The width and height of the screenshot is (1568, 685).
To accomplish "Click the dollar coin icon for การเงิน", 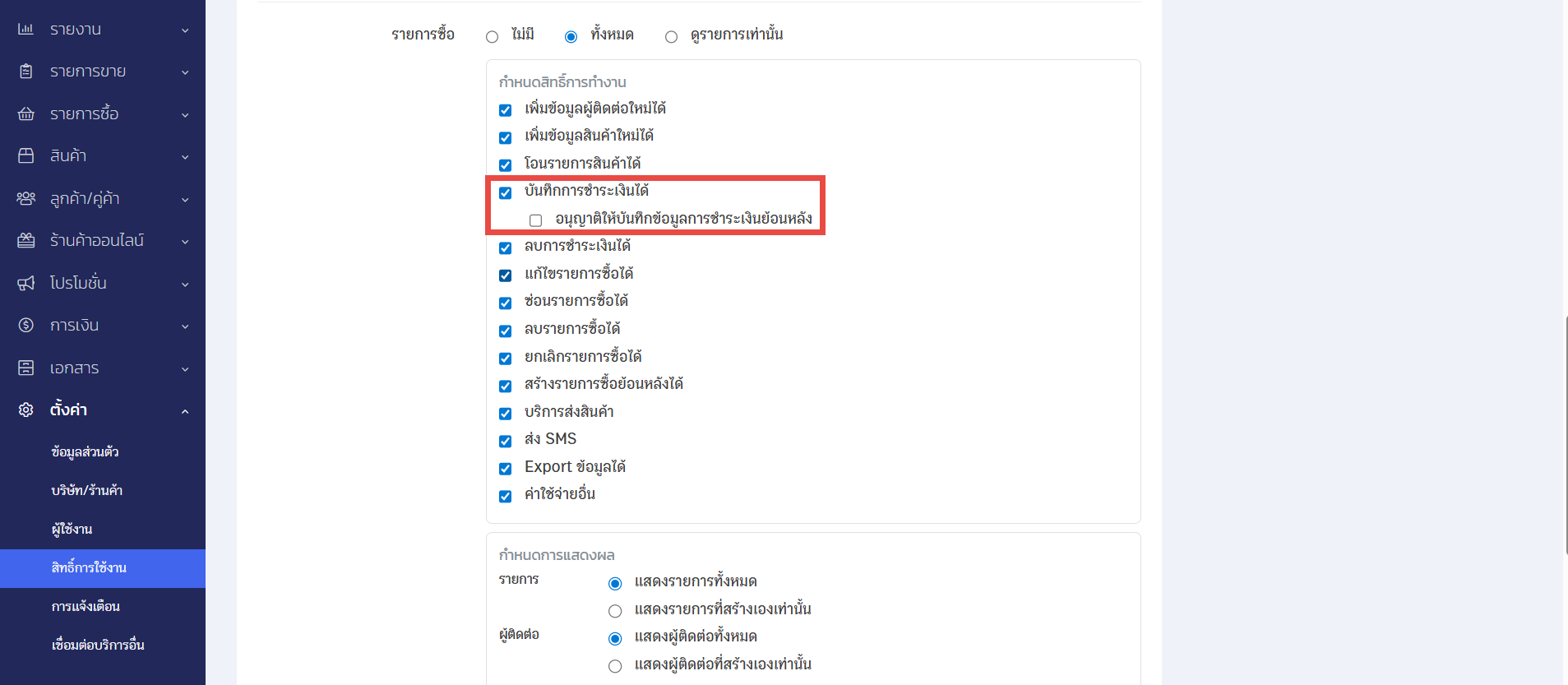I will pyautogui.click(x=26, y=326).
